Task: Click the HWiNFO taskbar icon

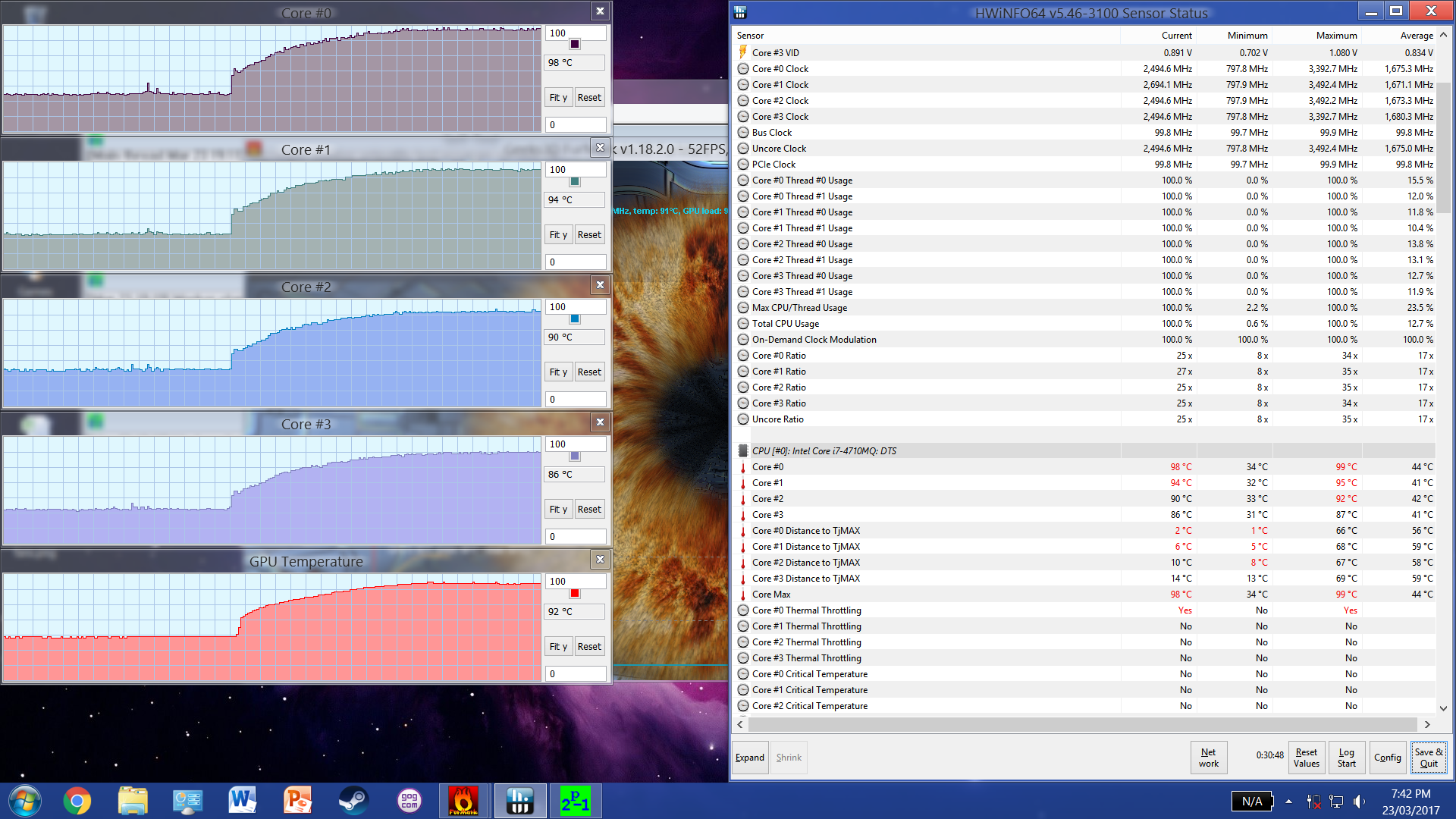Action: point(519,801)
